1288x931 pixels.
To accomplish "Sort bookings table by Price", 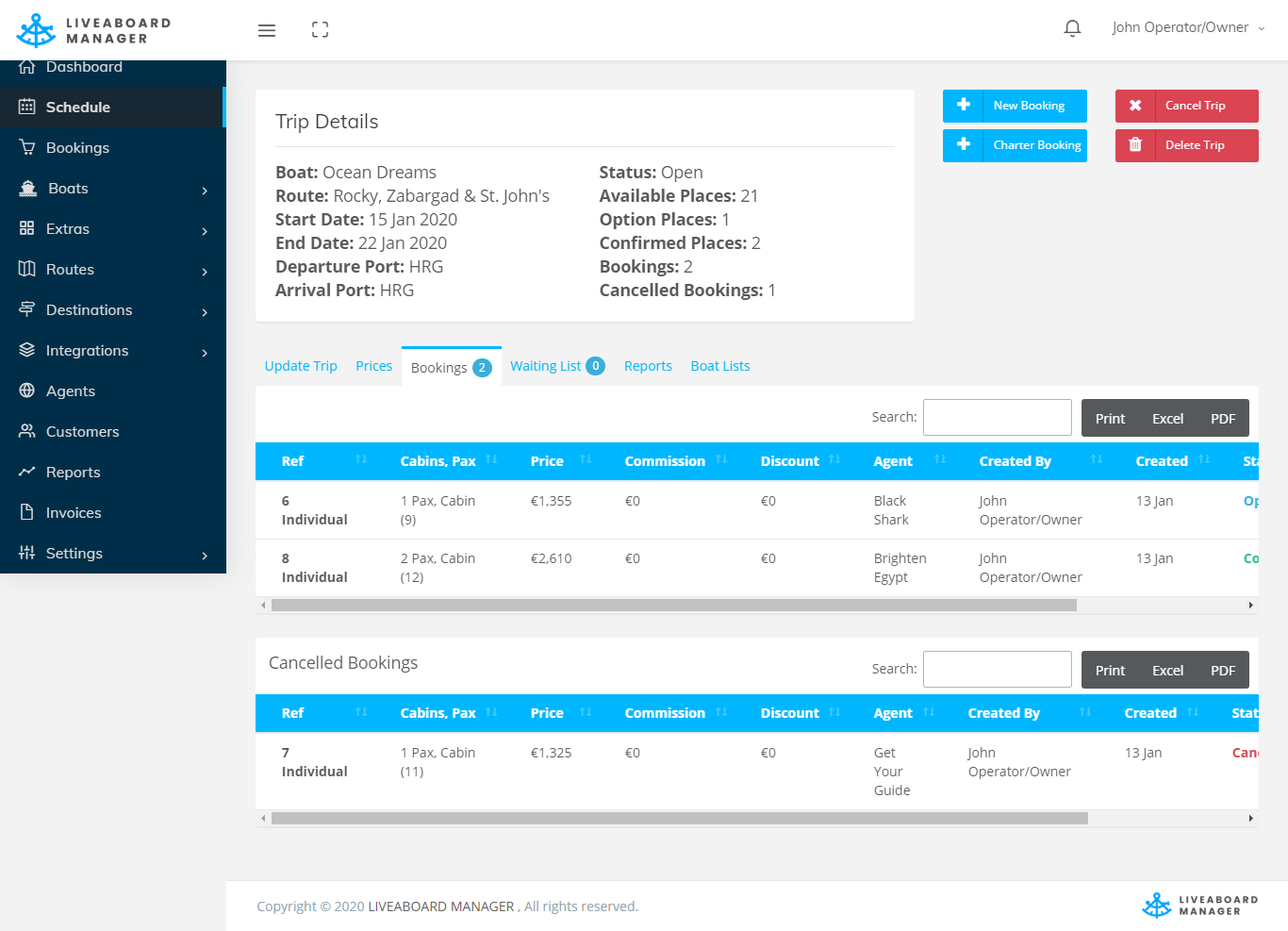I will tap(560, 461).
